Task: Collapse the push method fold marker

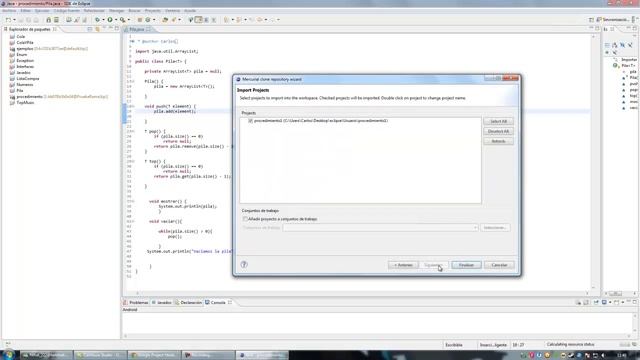Action: coord(132,106)
